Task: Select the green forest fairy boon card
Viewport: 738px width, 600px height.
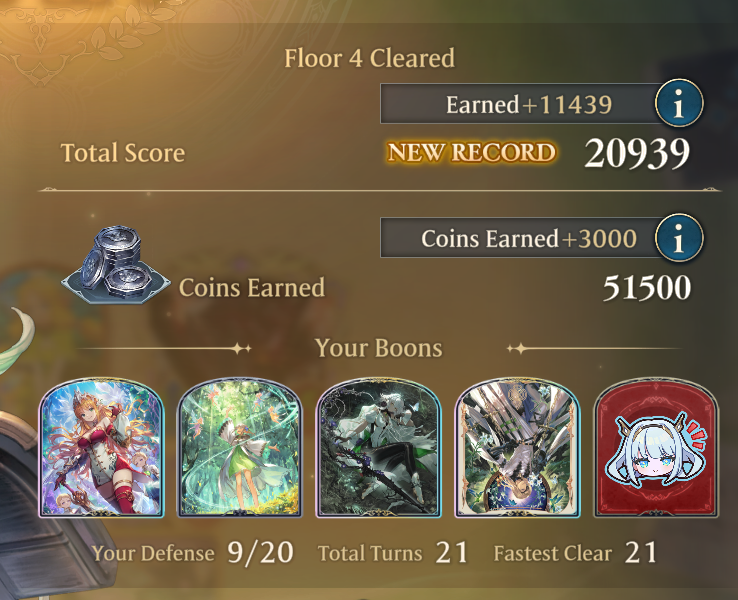Action: [240, 448]
